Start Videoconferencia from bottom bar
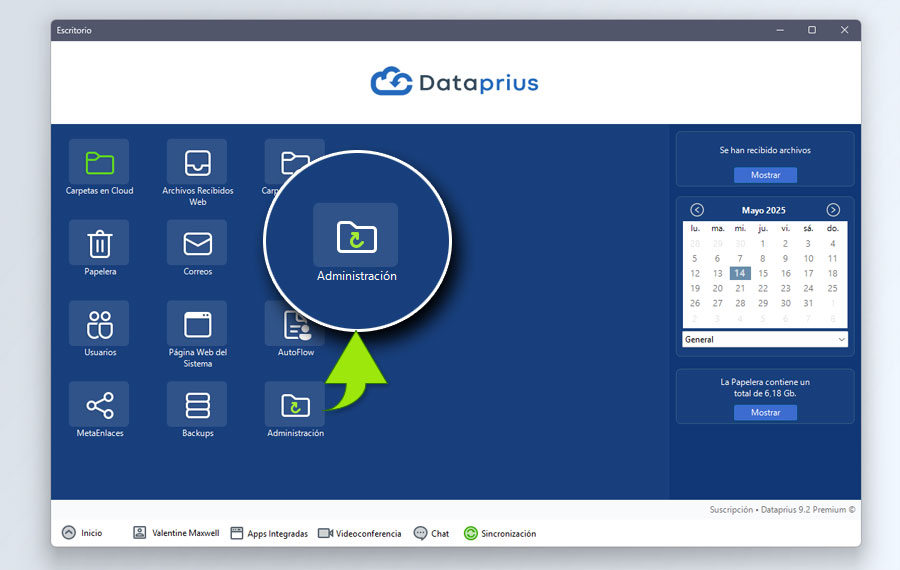This screenshot has height=570, width=900. pyautogui.click(x=368, y=534)
